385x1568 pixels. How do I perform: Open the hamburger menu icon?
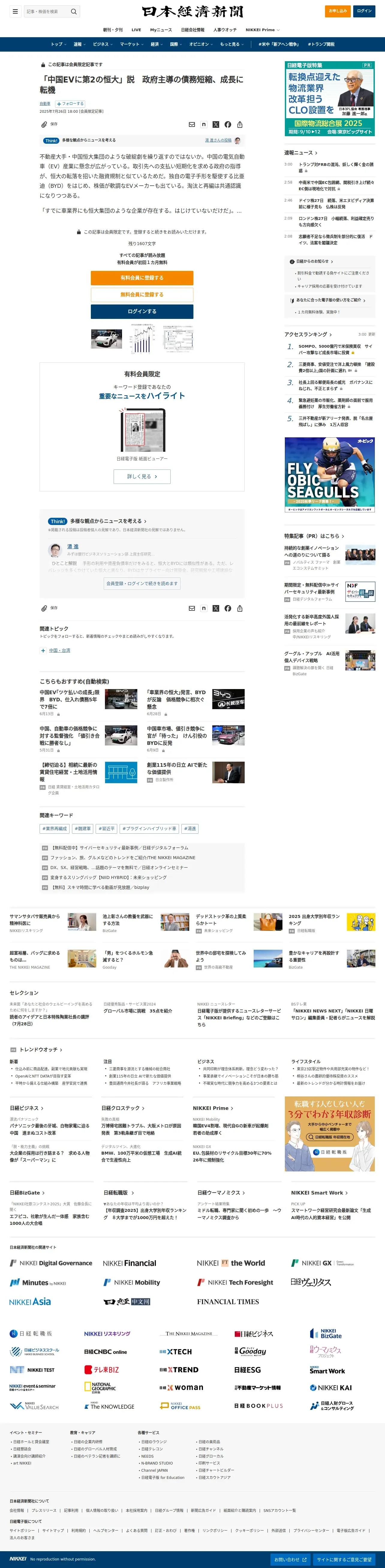click(x=15, y=11)
